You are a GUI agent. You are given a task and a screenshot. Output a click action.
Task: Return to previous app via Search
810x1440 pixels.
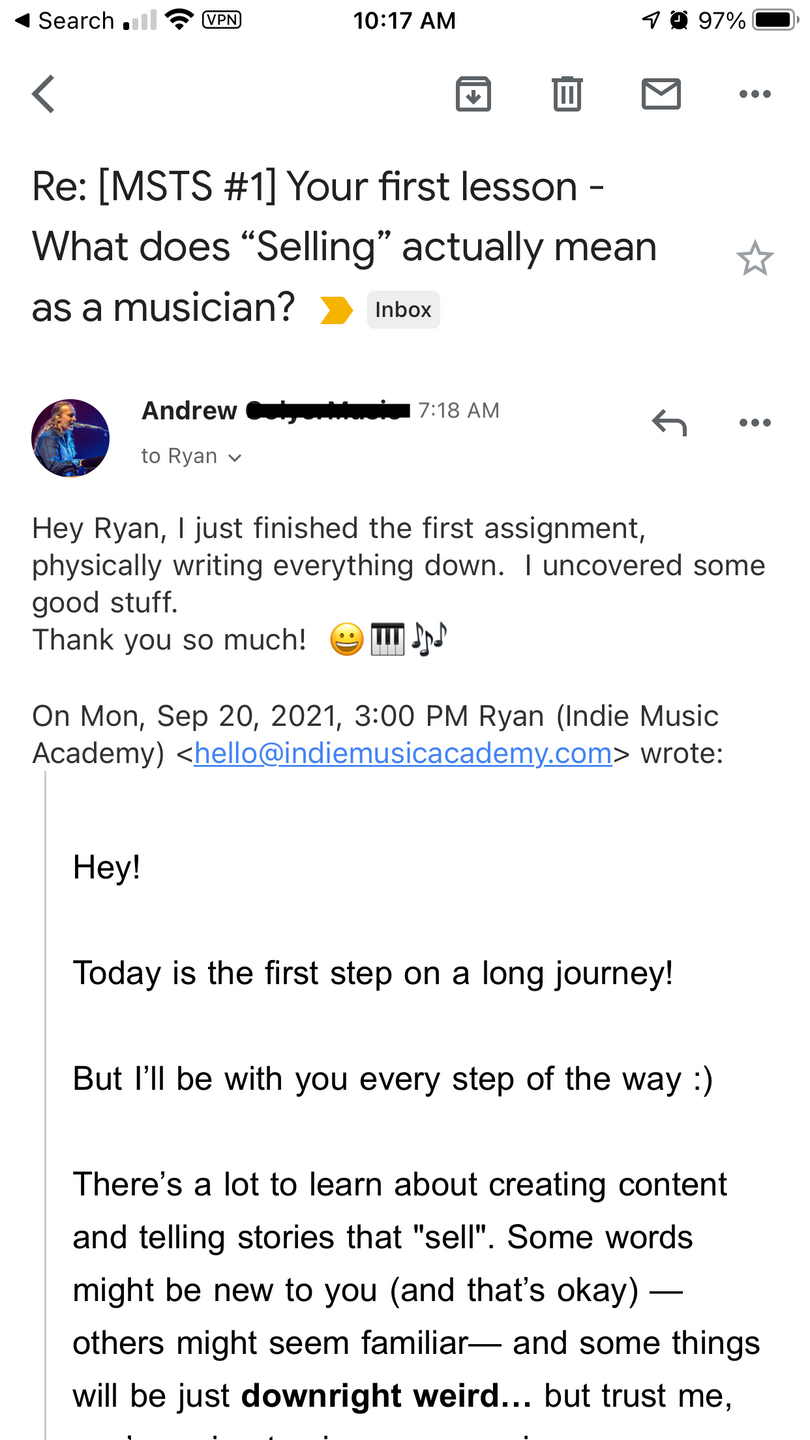pos(64,20)
